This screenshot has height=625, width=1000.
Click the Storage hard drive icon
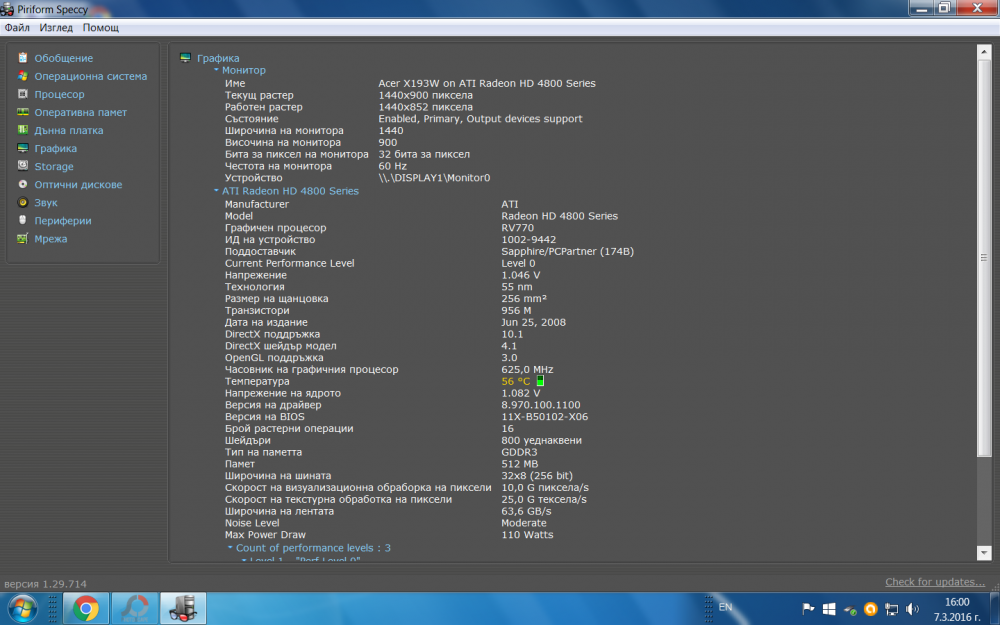click(x=23, y=166)
